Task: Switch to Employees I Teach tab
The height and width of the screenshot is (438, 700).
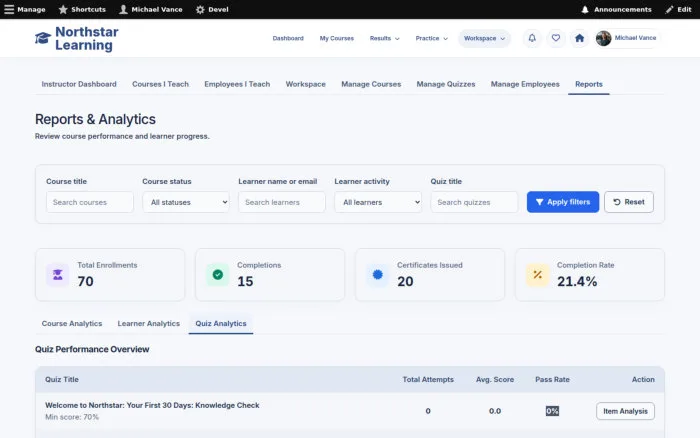Action: click(x=237, y=84)
